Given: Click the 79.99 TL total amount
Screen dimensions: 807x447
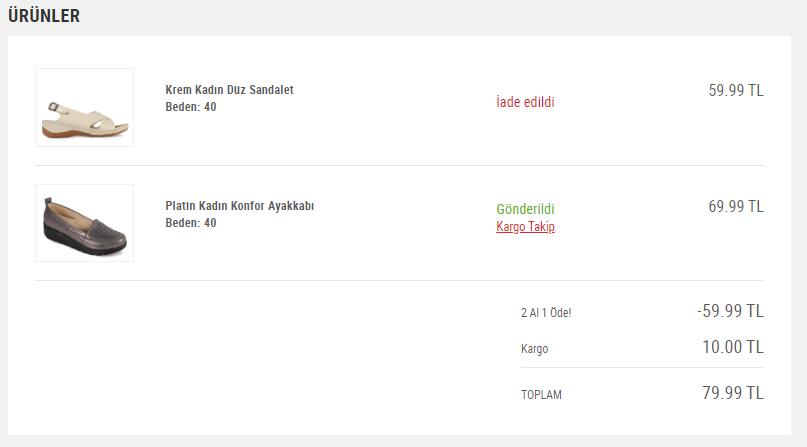Looking at the screenshot, I should pos(733,393).
